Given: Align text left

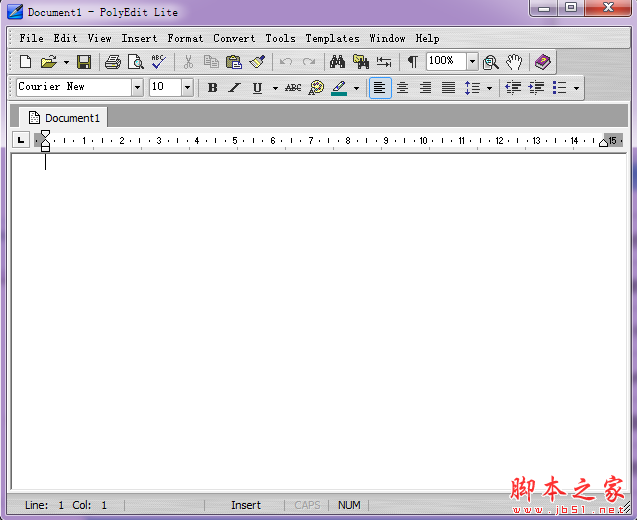Looking at the screenshot, I should (380, 88).
